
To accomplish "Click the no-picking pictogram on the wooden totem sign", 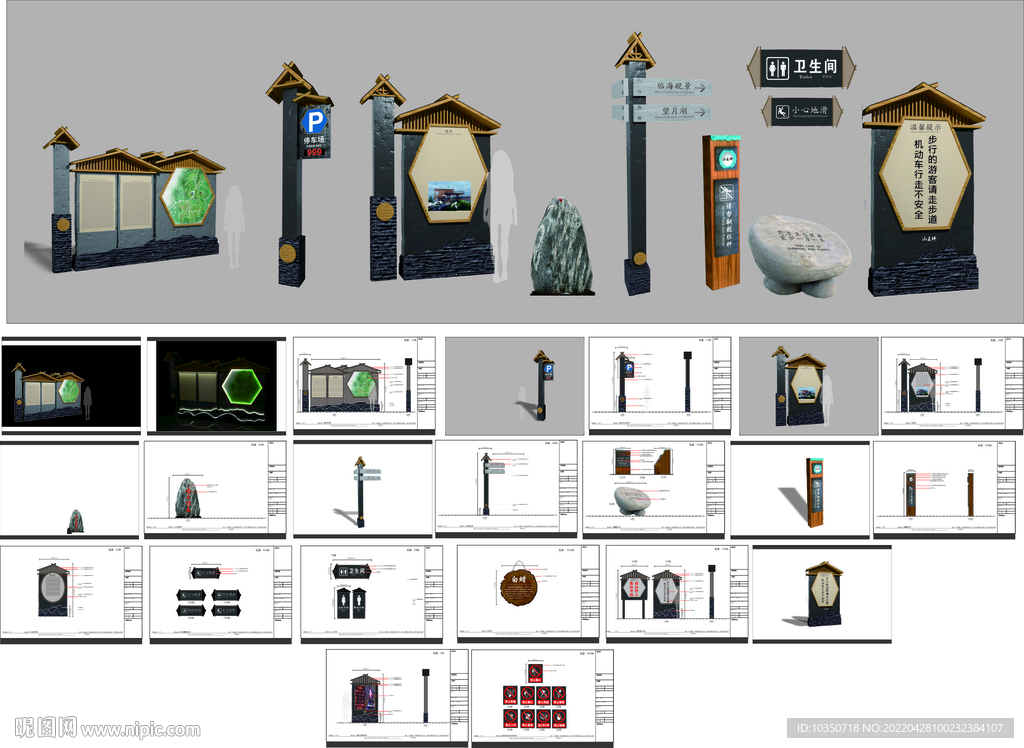I will pos(726,193).
